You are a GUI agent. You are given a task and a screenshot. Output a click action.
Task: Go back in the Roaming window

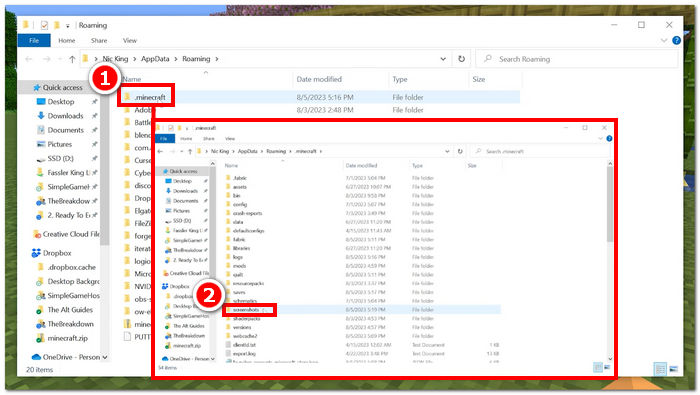click(x=29, y=59)
